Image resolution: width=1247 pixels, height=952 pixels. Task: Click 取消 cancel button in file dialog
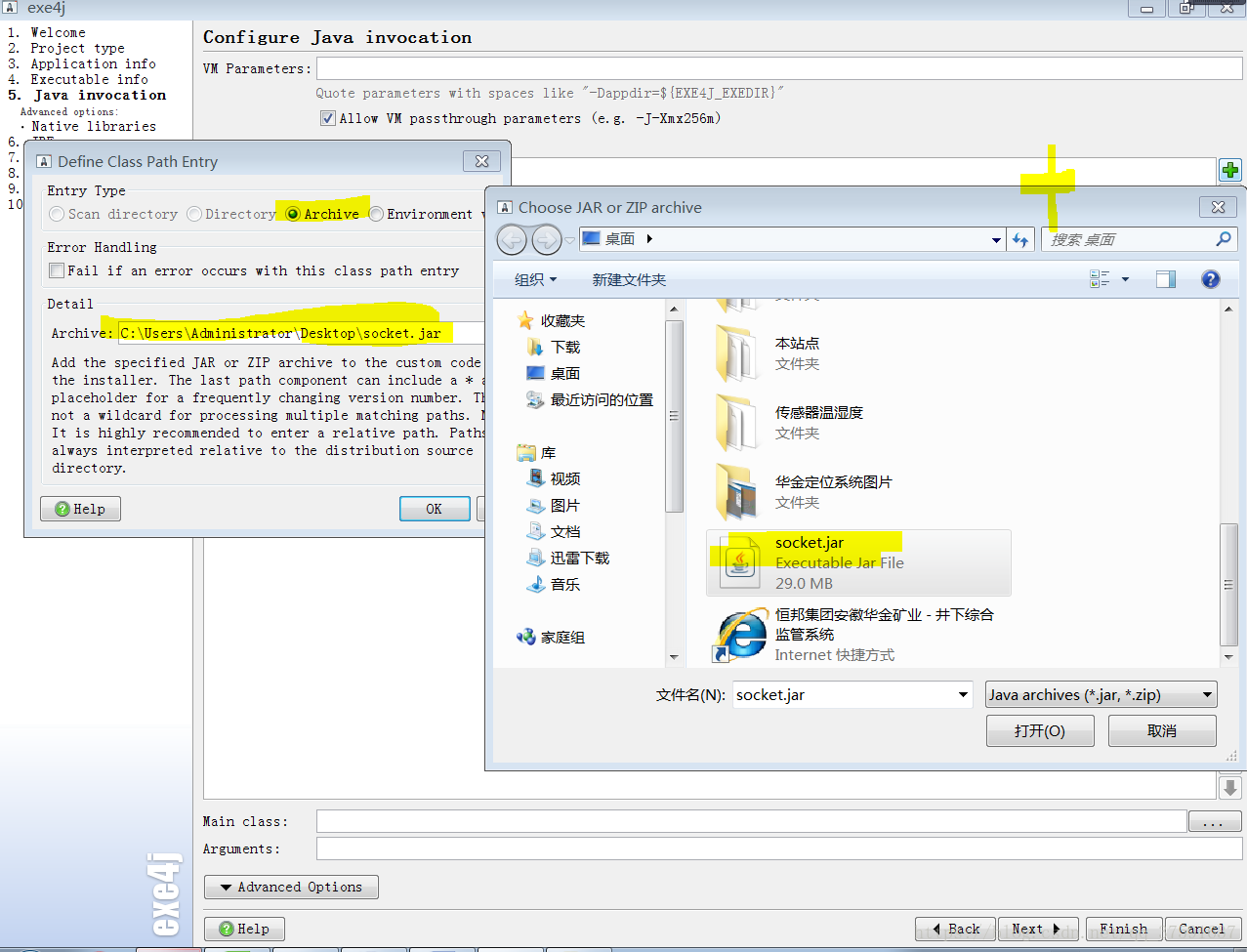1162,730
